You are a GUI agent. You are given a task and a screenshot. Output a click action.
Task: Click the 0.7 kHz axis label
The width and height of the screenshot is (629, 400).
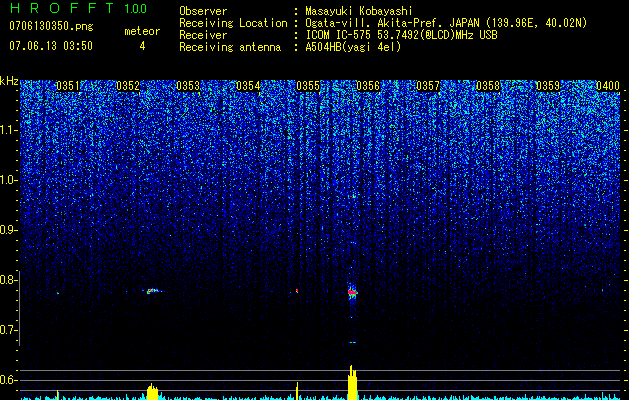(x=9, y=330)
